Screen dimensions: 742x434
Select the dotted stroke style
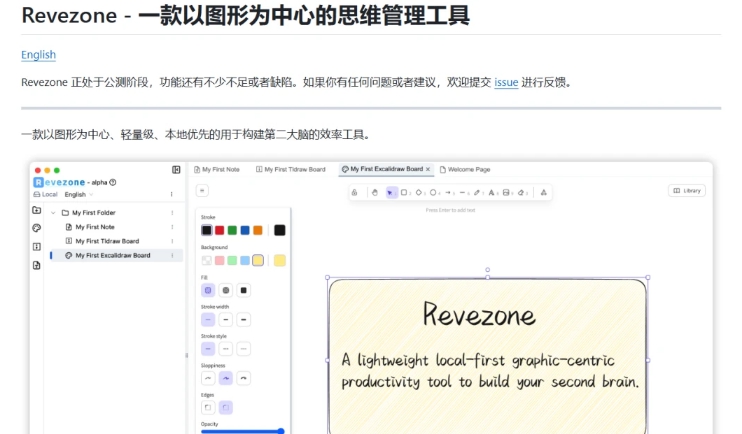click(243, 349)
